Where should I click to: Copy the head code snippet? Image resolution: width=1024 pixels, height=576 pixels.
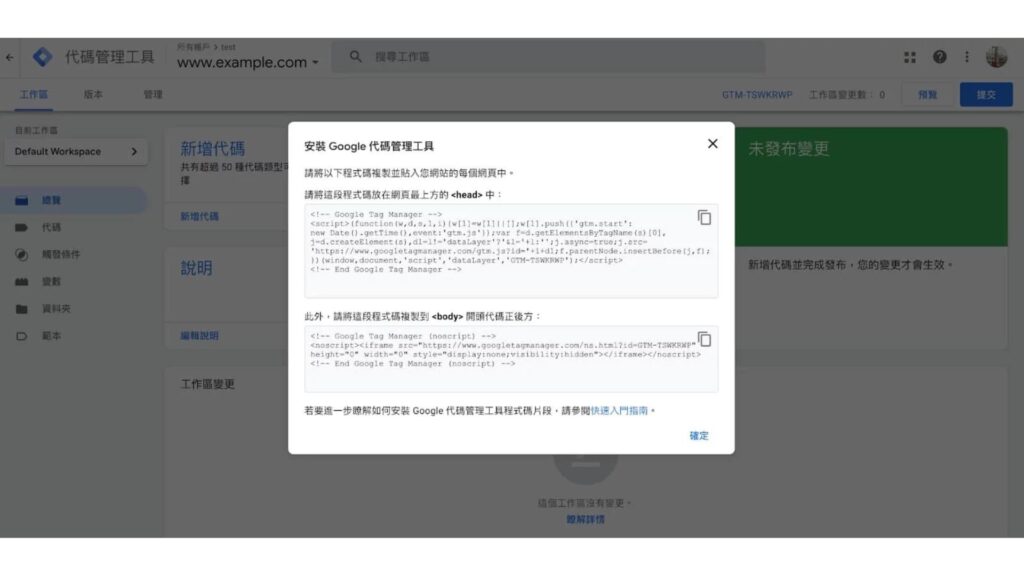click(704, 217)
